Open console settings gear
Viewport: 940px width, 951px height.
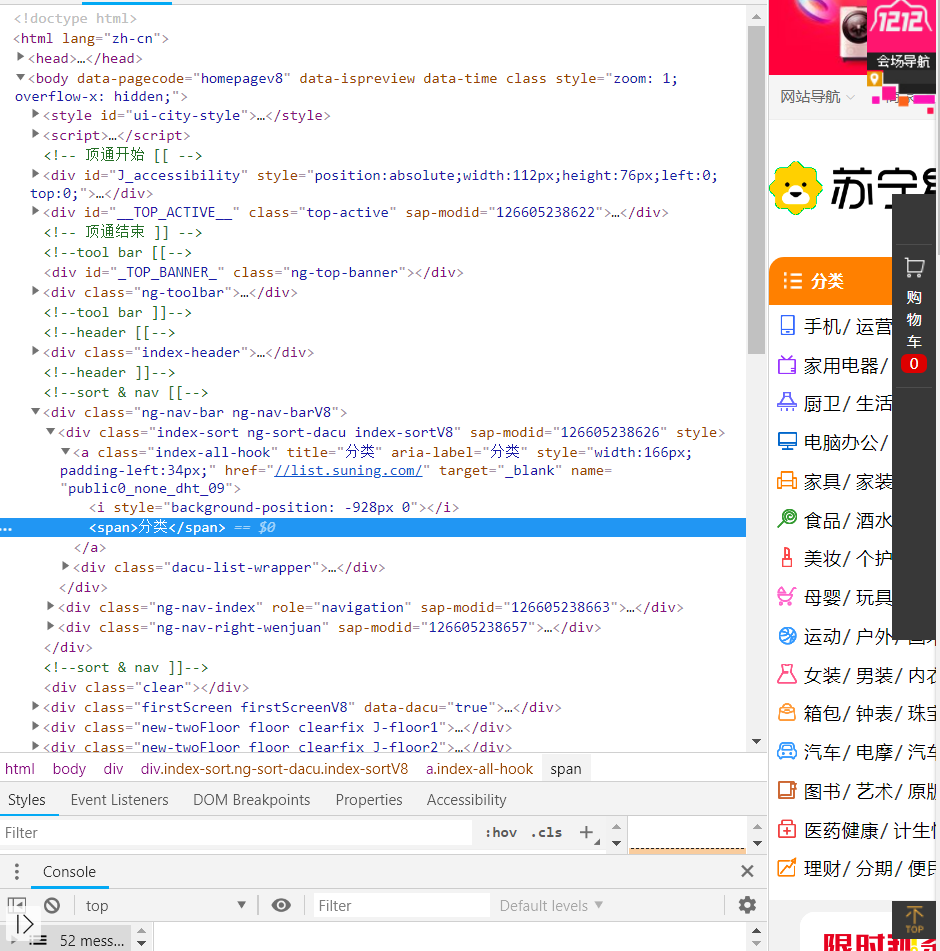[x=747, y=905]
